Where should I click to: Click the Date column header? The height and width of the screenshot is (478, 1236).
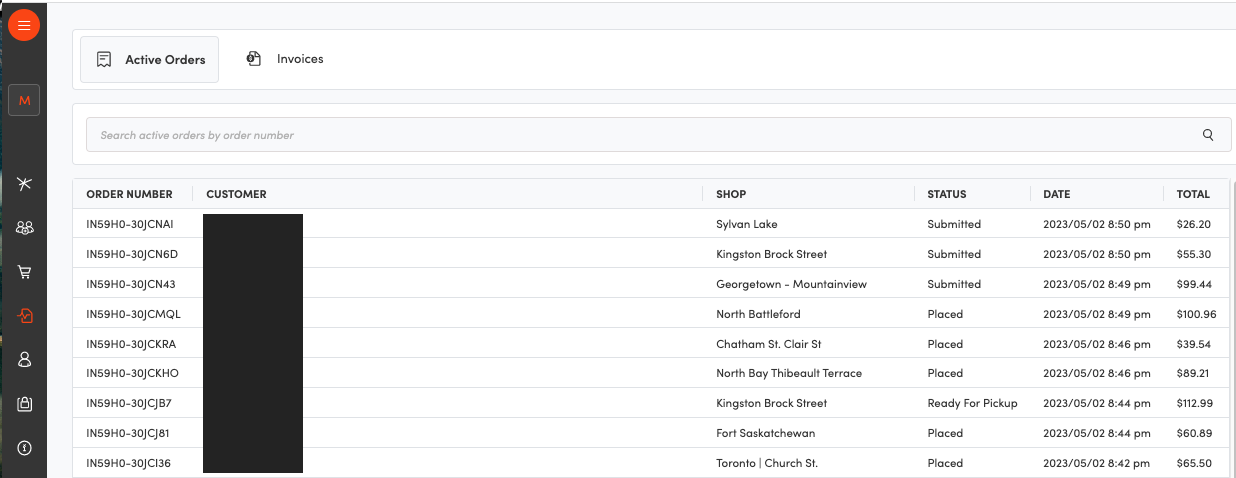pos(1056,194)
